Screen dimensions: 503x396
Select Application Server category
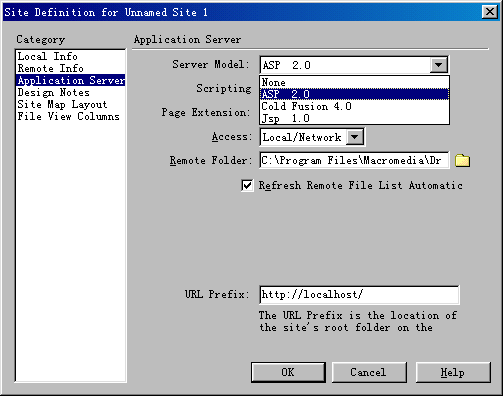[x=70, y=80]
